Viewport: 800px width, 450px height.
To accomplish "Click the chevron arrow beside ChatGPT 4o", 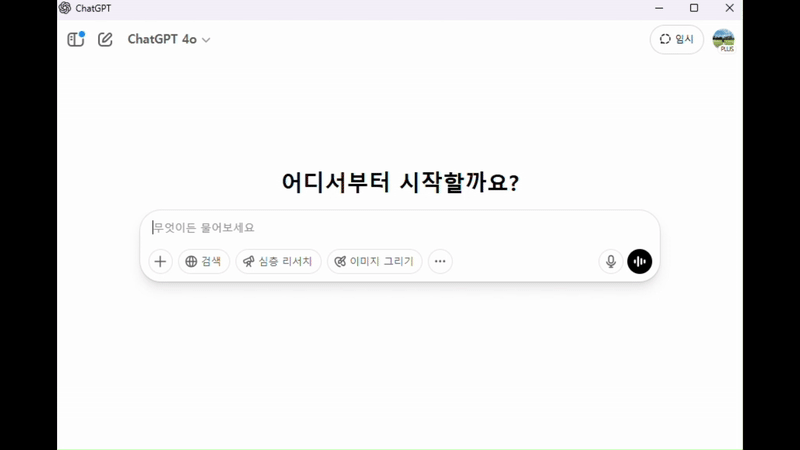I will pyautogui.click(x=206, y=40).
